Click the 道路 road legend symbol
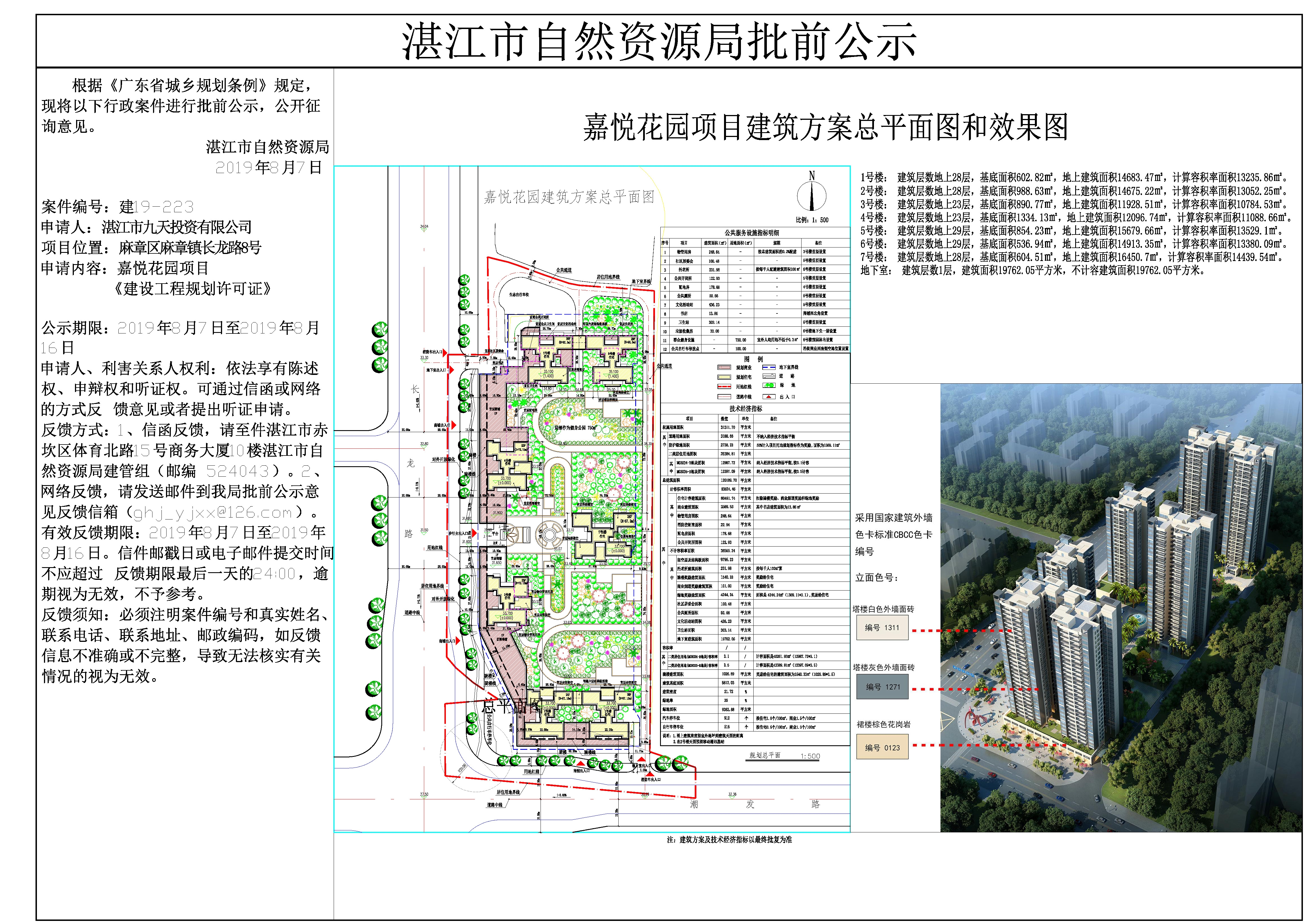The height and width of the screenshot is (924, 1306). click(x=769, y=376)
